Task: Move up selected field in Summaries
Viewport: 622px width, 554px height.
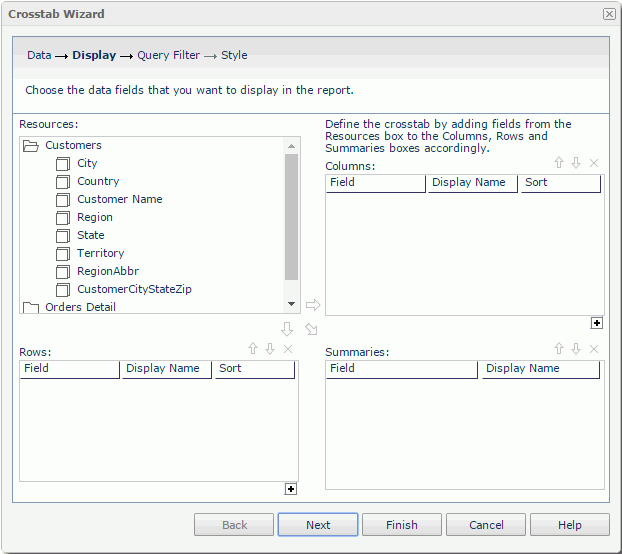Action: click(559, 349)
